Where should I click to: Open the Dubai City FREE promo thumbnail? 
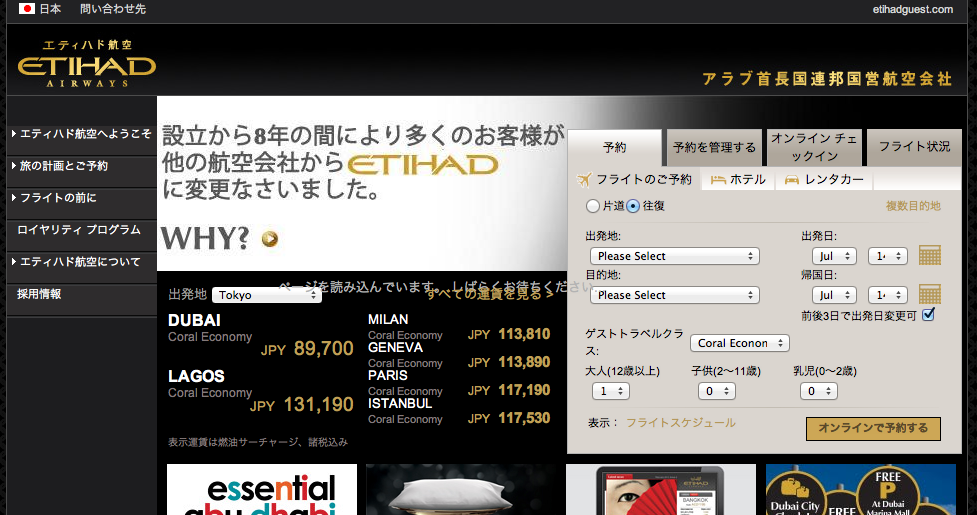[860, 489]
